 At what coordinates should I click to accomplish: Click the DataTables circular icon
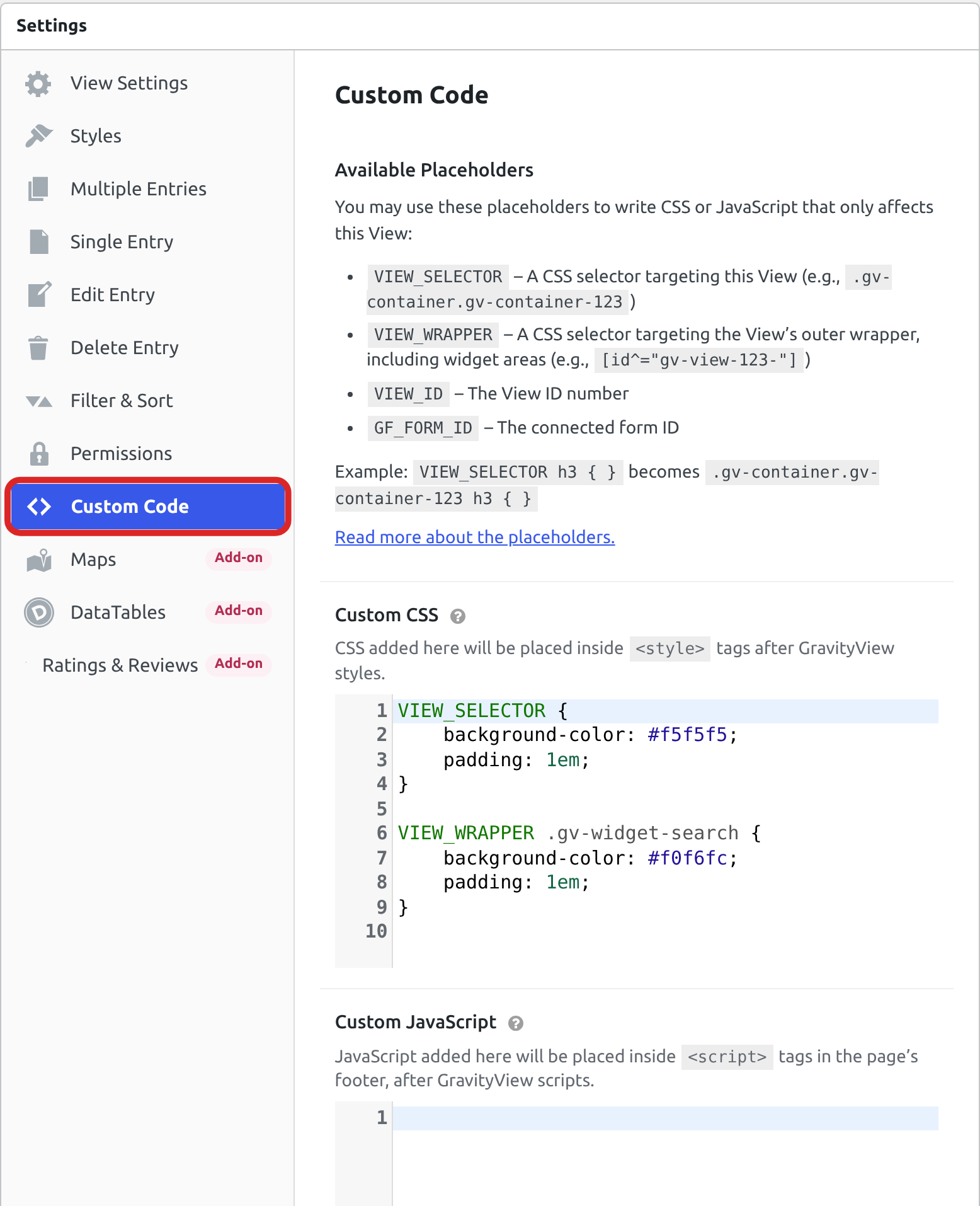point(39,612)
